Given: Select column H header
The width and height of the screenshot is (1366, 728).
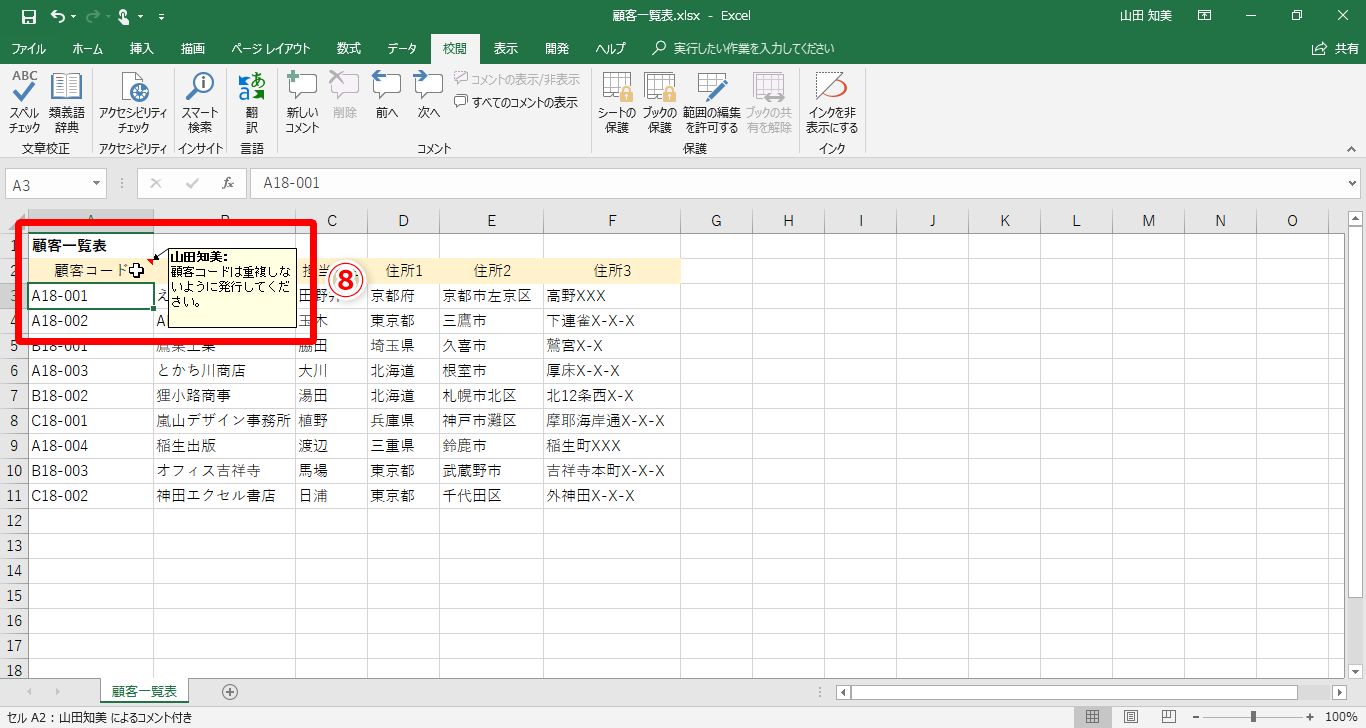Looking at the screenshot, I should tap(788, 221).
